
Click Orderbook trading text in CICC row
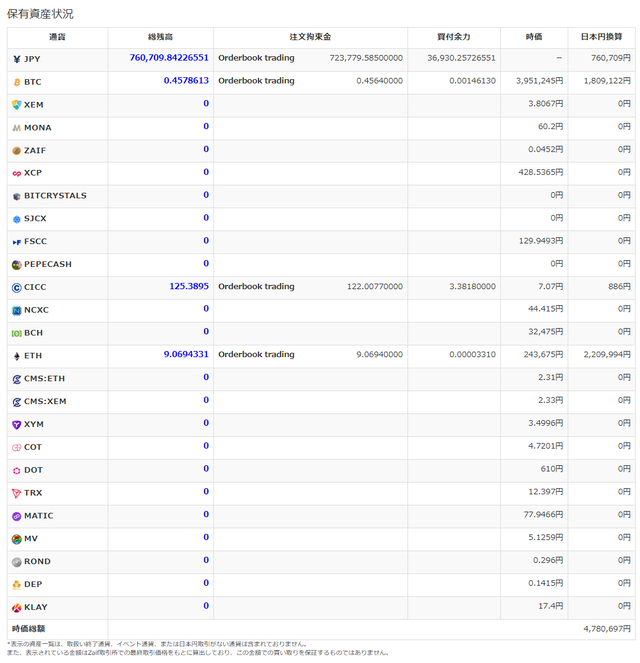coord(256,286)
